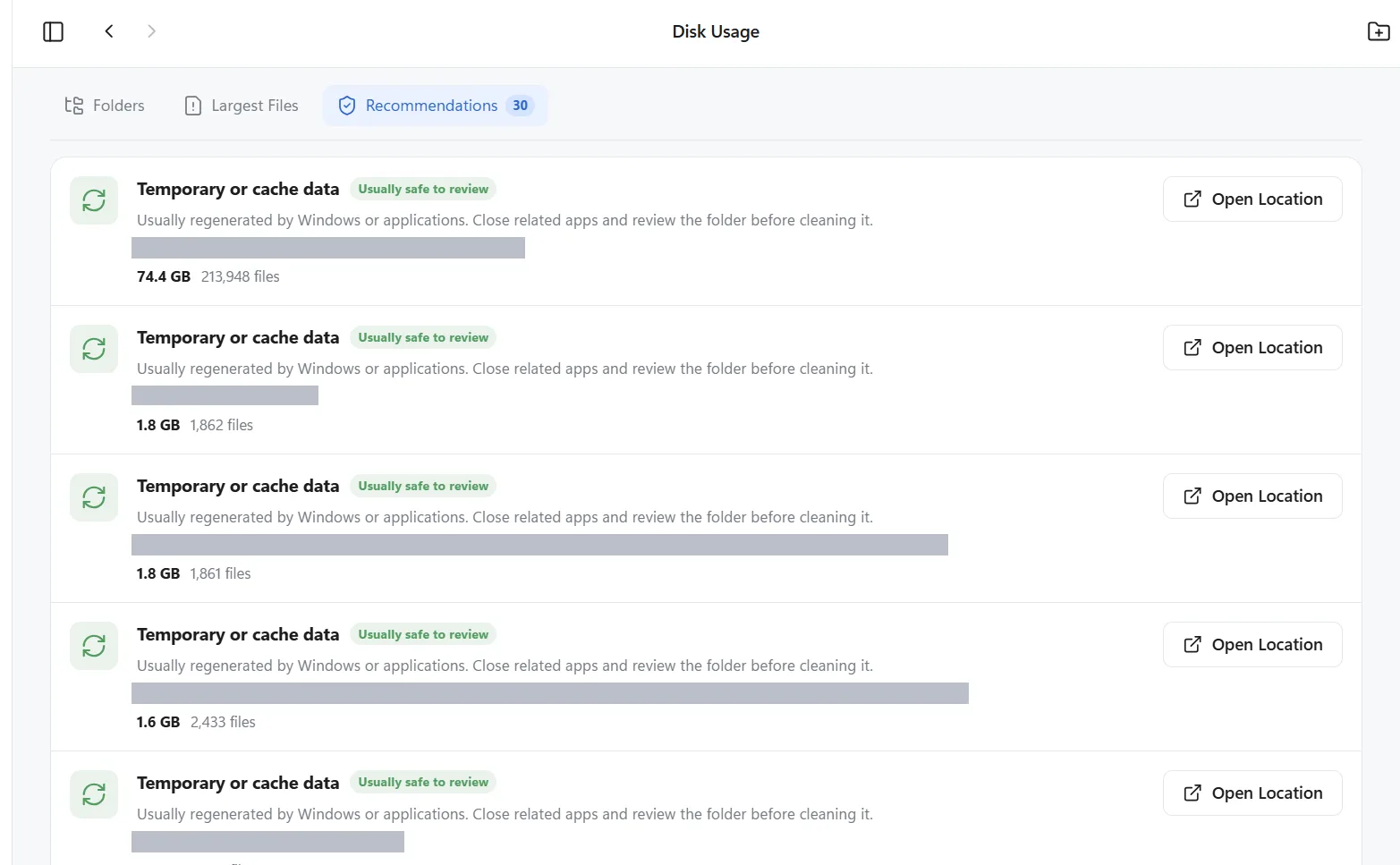The height and width of the screenshot is (865, 1400).
Task: Open Location for the 1,861 files item
Action: click(x=1252, y=496)
